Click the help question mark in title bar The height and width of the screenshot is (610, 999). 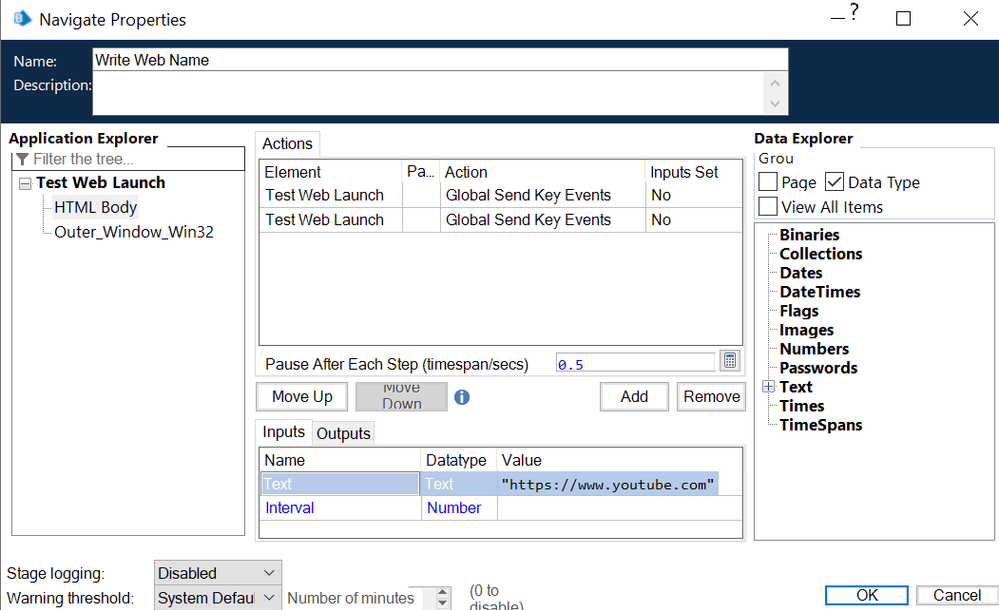tap(854, 11)
